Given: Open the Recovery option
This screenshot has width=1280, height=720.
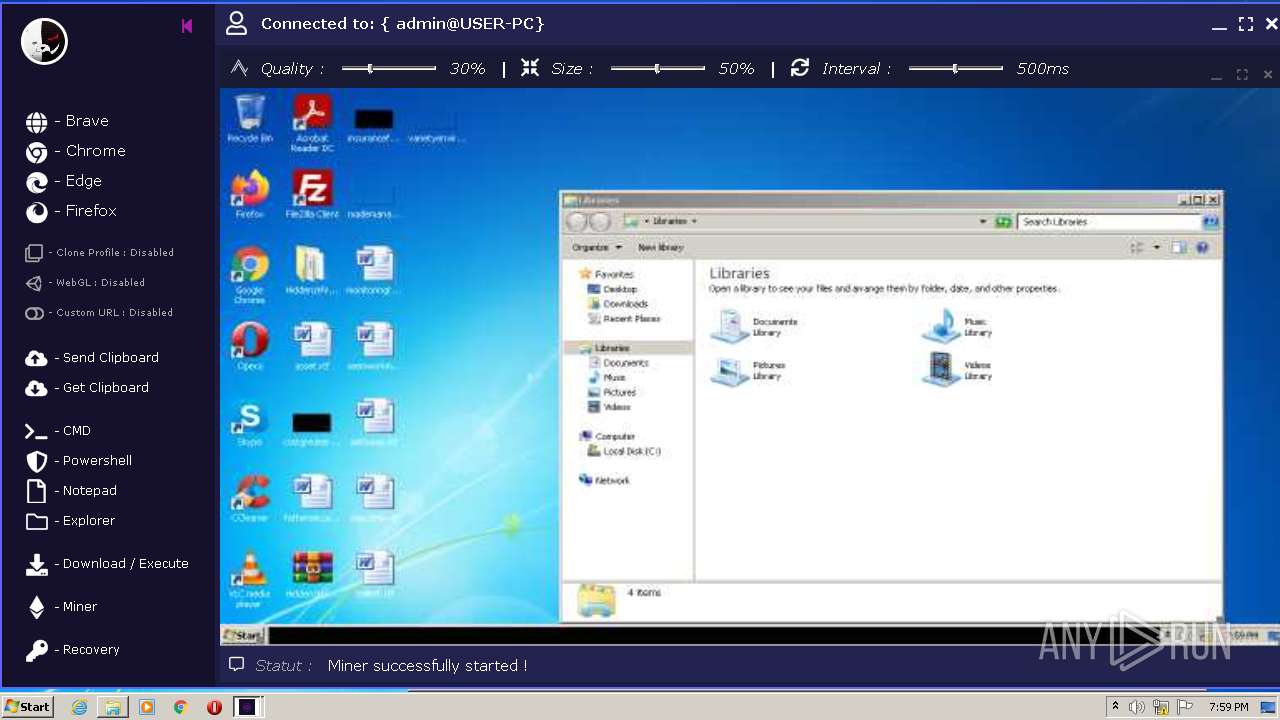Looking at the screenshot, I should 72,650.
